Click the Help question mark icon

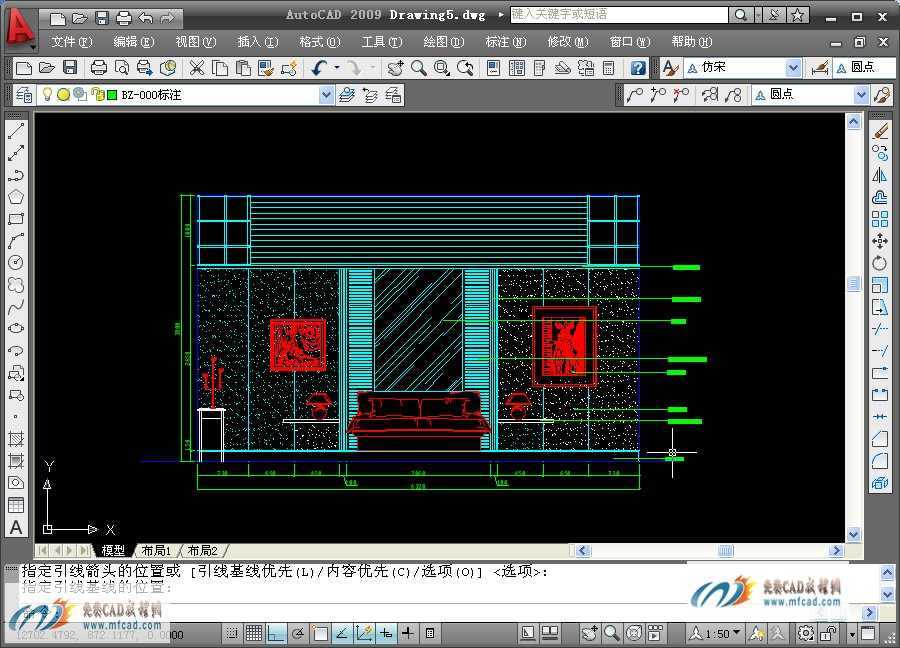click(638, 68)
